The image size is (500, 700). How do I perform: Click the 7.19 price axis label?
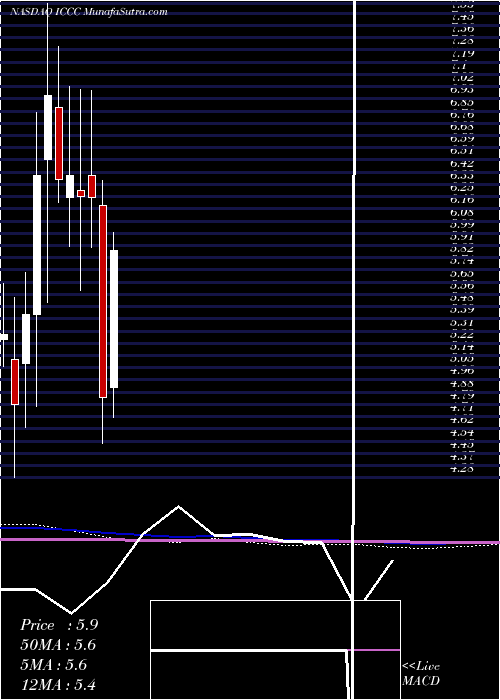(463, 54)
